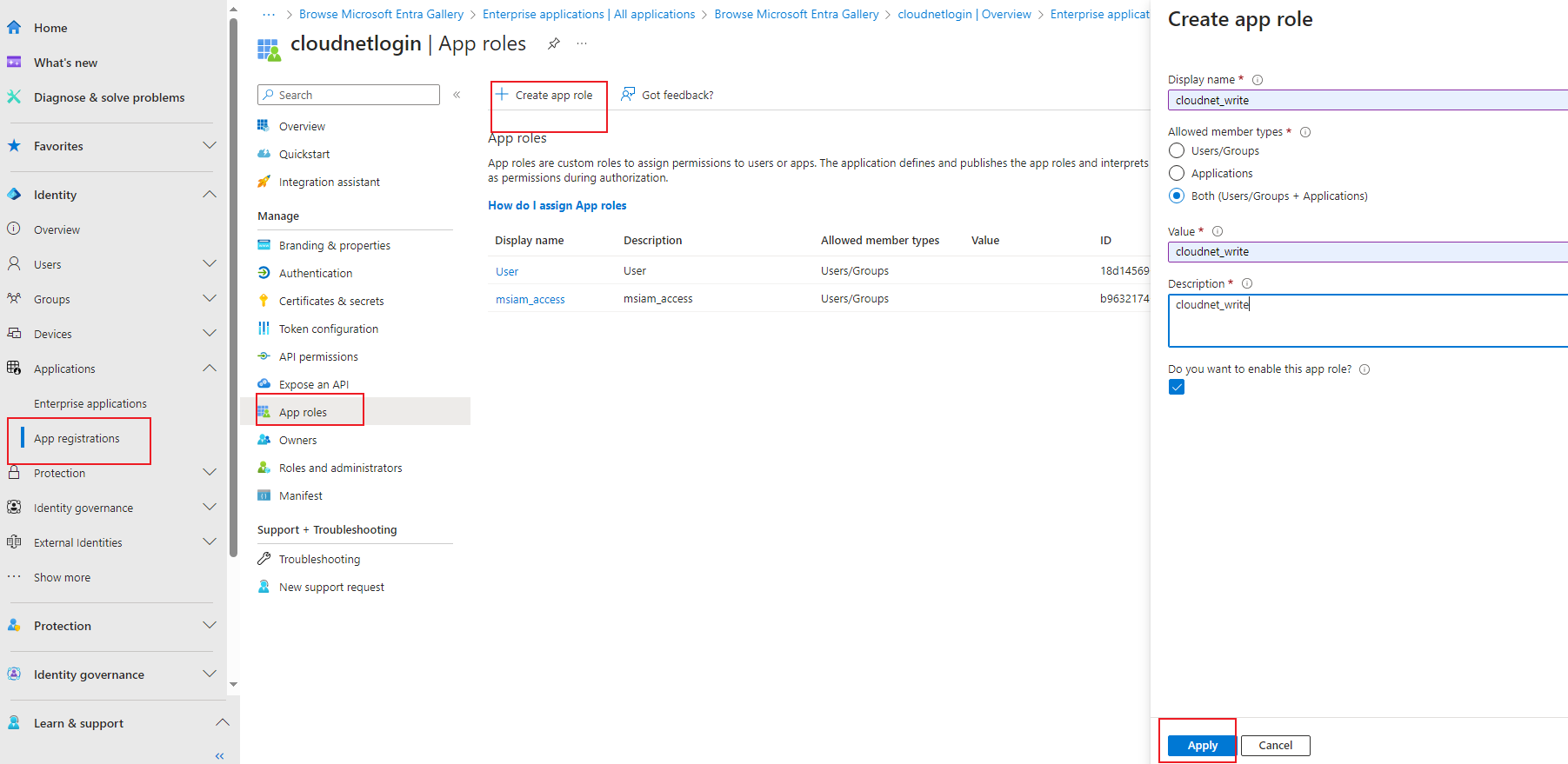Image resolution: width=1568 pixels, height=764 pixels.
Task: Click the Manifest icon
Action: 264,495
